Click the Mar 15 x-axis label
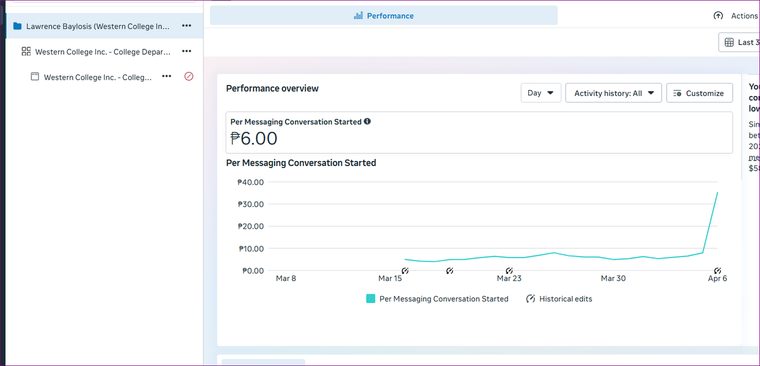760x366 pixels. click(x=390, y=279)
